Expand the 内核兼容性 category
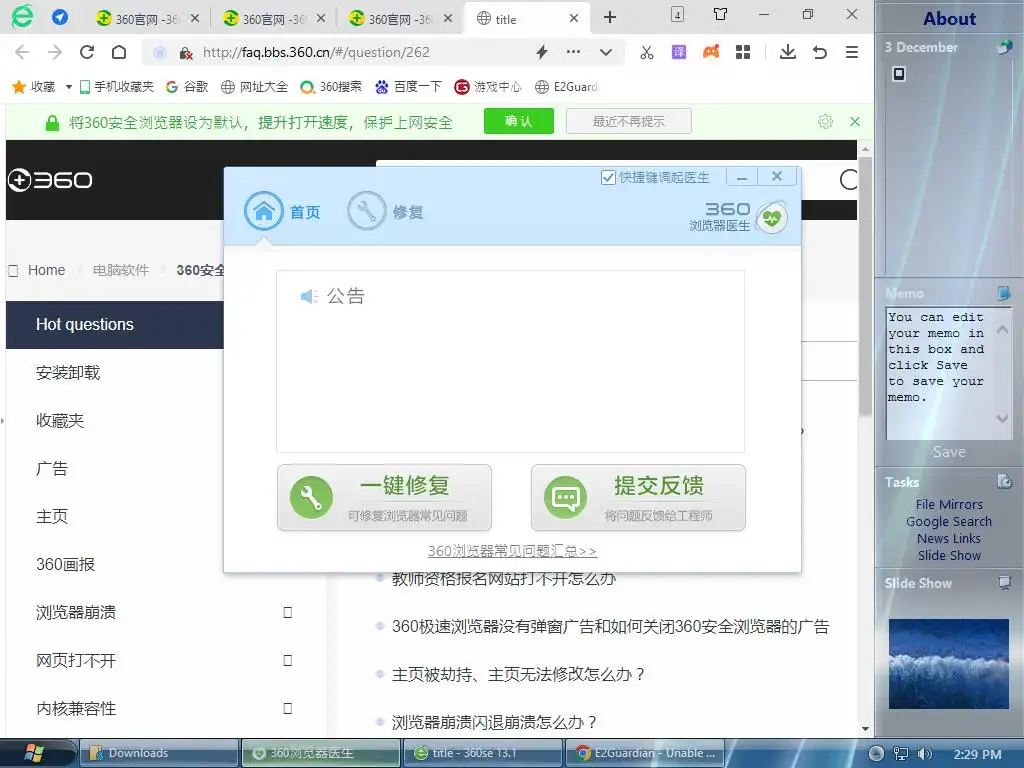The image size is (1024, 768). (x=287, y=709)
